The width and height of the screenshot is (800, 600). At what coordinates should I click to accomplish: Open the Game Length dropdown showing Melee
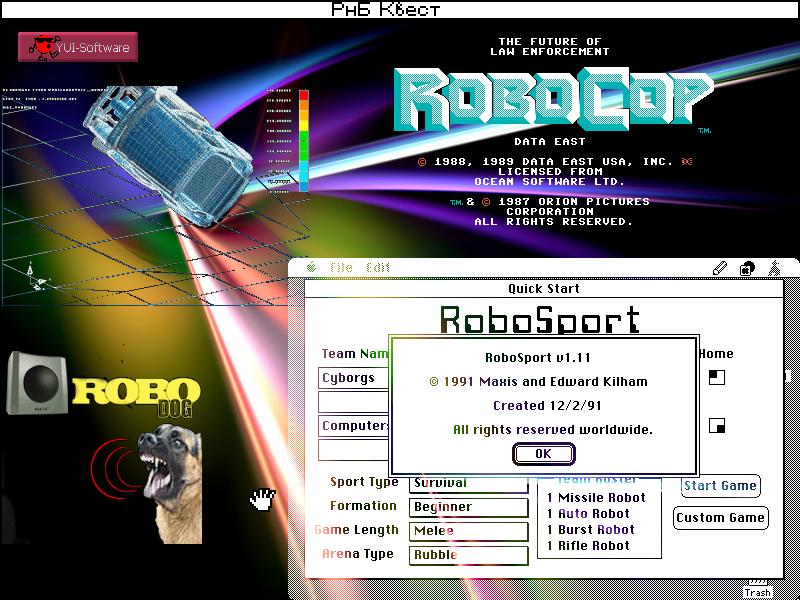coord(468,531)
